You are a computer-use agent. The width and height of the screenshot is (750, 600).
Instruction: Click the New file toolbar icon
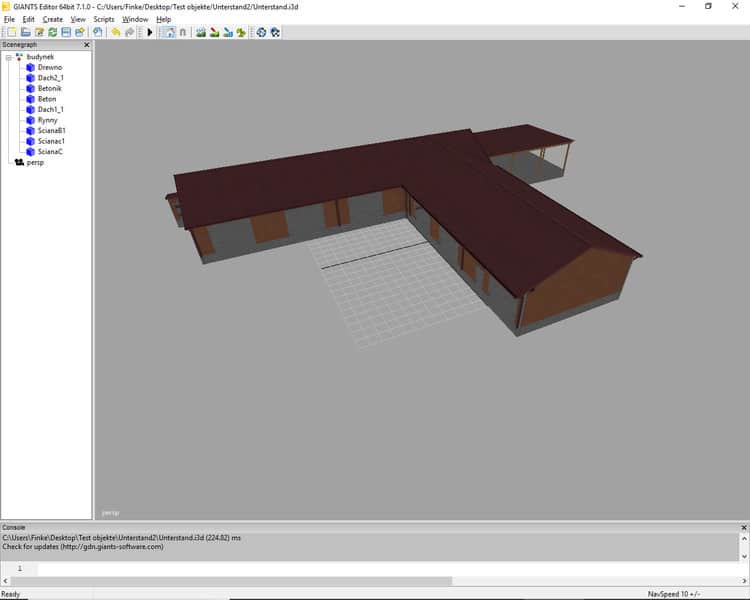pos(11,32)
